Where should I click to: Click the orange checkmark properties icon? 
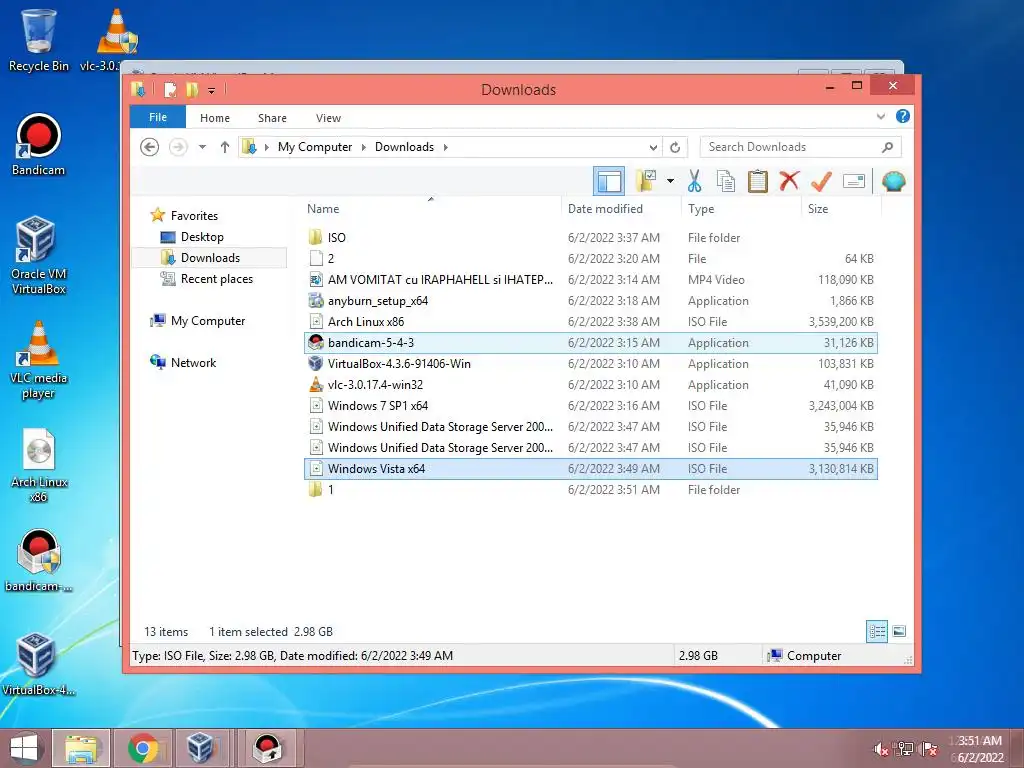821,181
